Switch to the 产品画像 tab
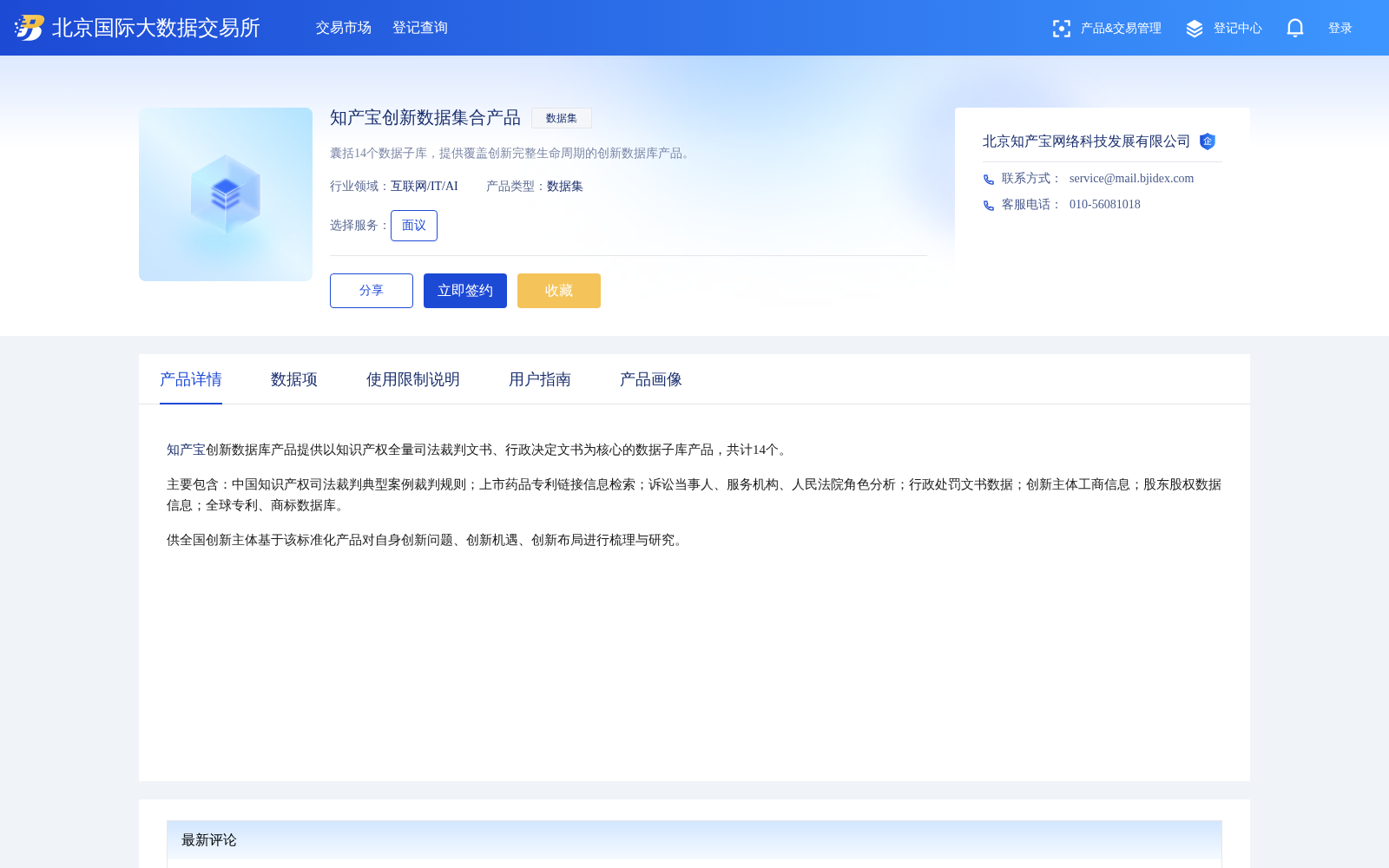 [651, 379]
